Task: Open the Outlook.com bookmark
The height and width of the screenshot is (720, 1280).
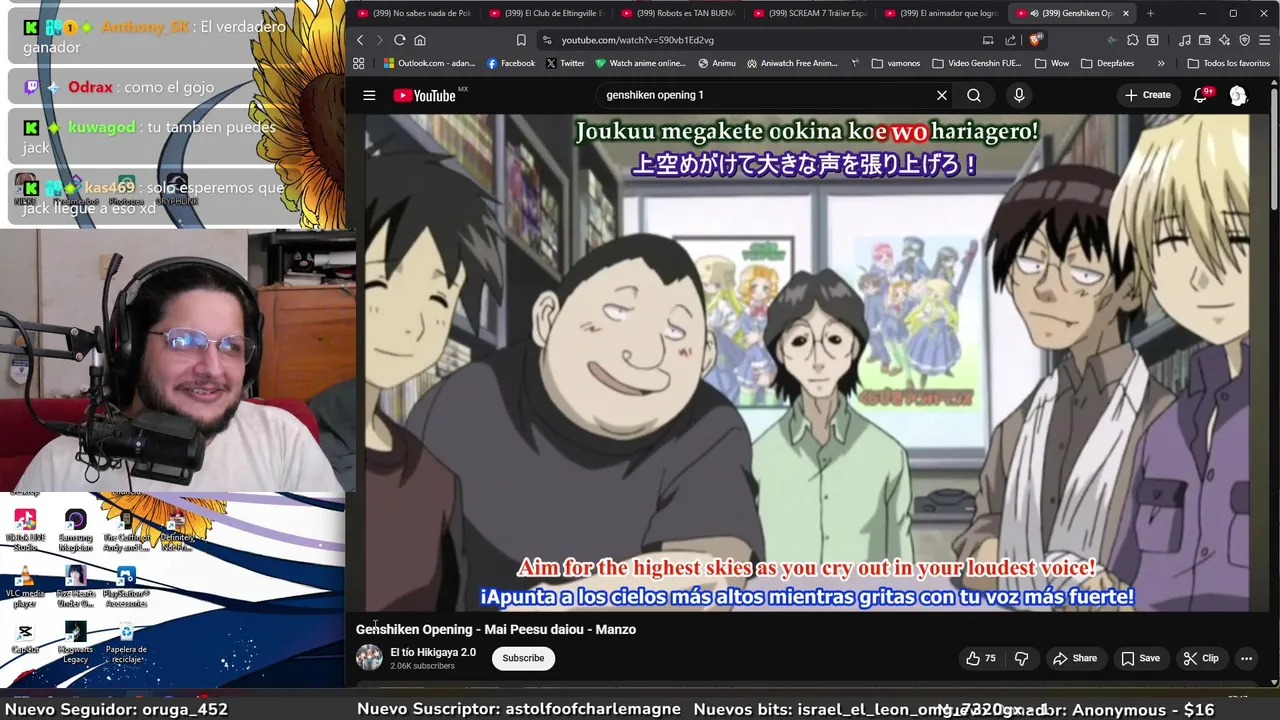Action: [x=429, y=63]
